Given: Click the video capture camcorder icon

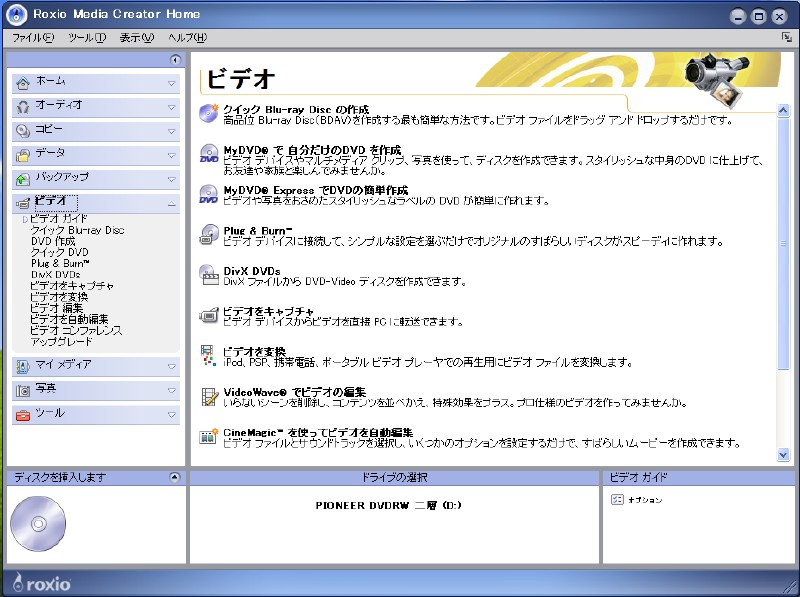Looking at the screenshot, I should [x=209, y=315].
